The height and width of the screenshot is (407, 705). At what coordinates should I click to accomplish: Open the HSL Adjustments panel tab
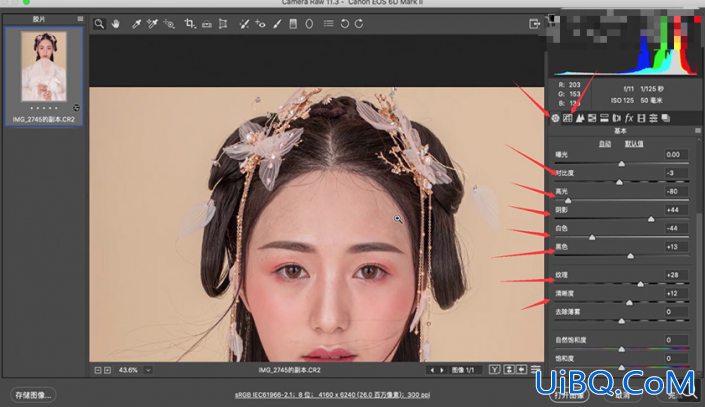[x=592, y=118]
